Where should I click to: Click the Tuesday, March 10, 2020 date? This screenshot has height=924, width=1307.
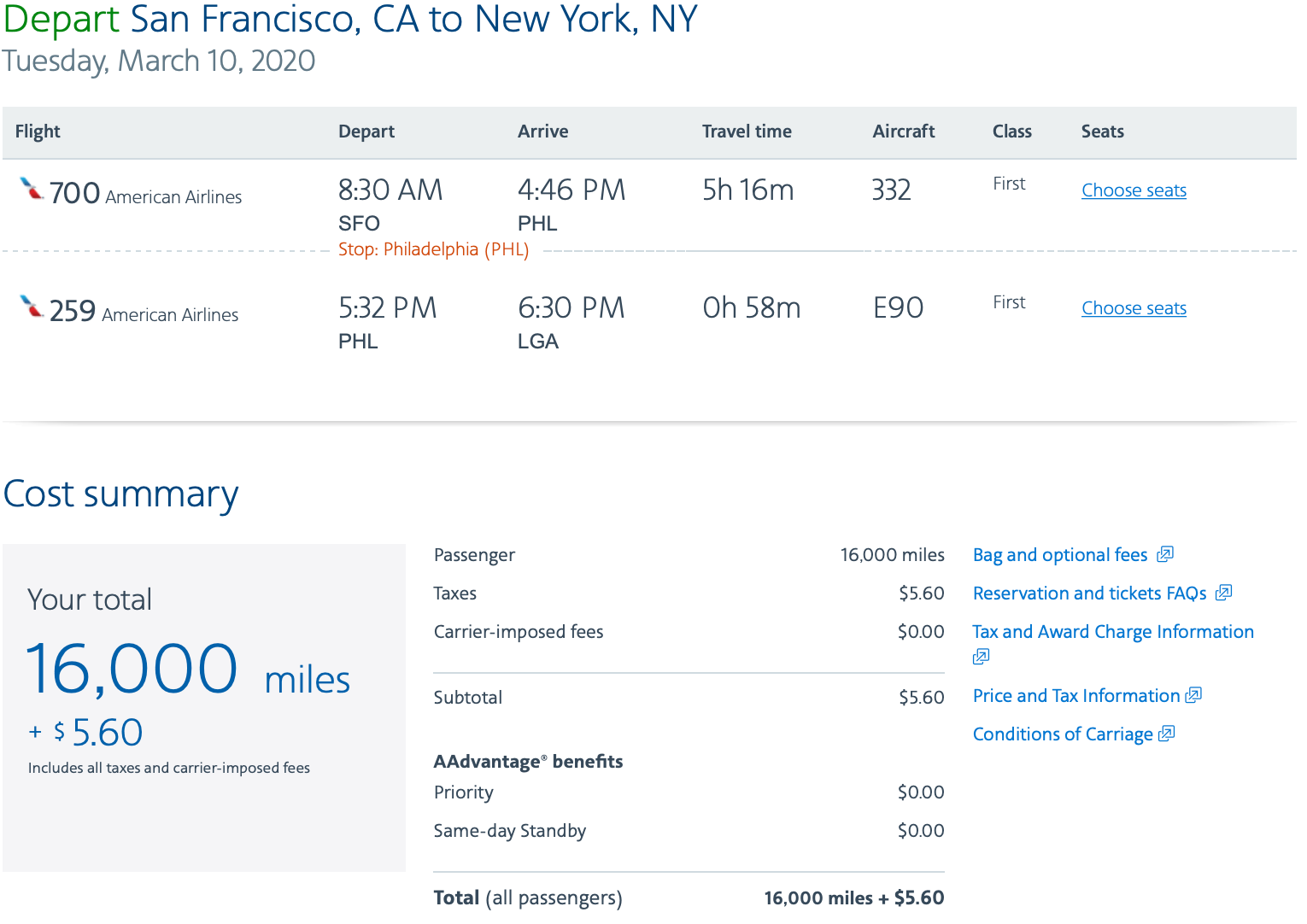159,61
